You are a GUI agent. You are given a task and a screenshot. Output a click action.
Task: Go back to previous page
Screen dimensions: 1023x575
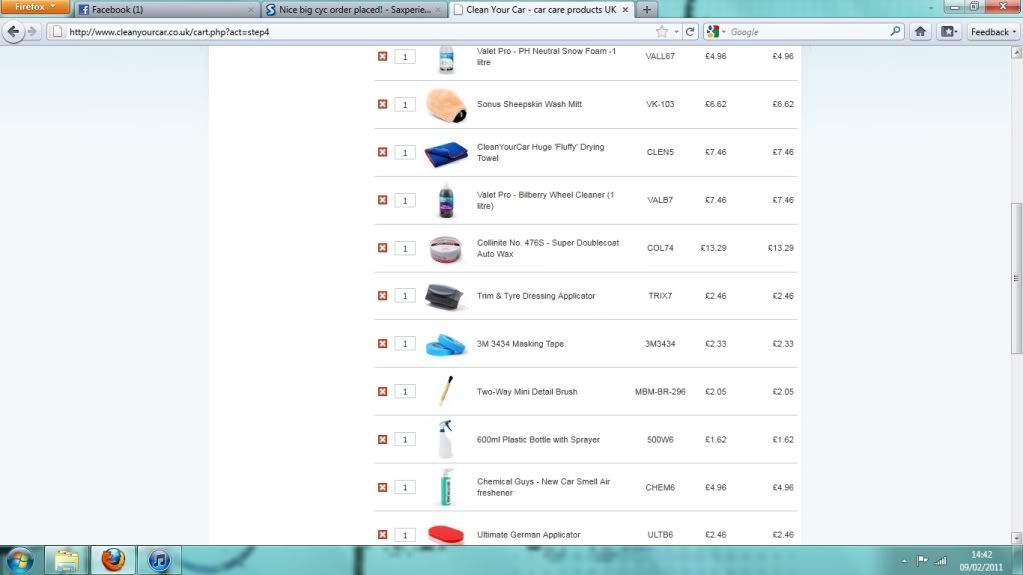13,31
